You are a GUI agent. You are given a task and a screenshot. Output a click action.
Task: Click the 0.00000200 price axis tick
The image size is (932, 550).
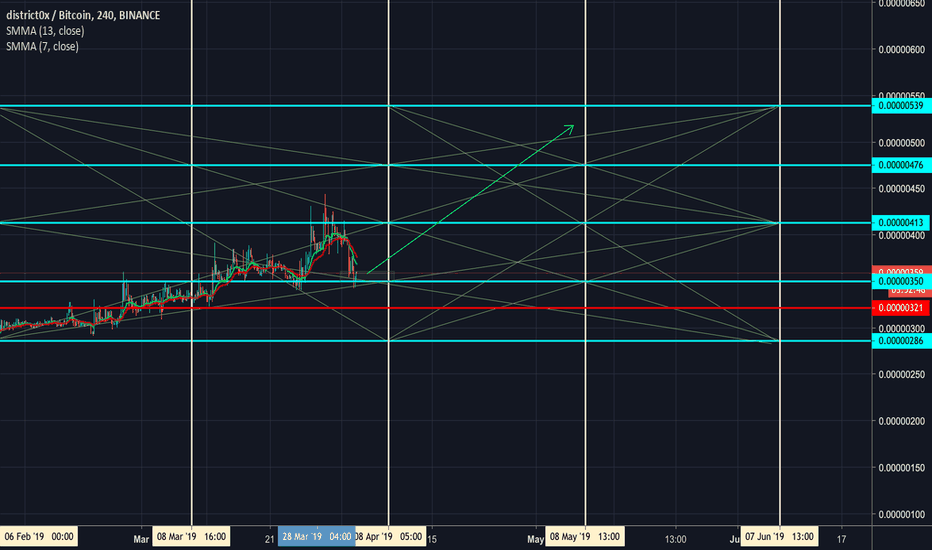pos(902,421)
